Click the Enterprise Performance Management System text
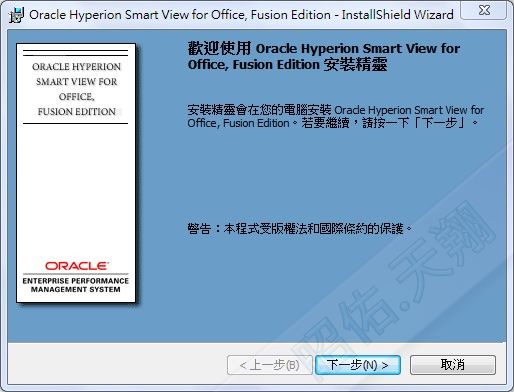 [76, 285]
